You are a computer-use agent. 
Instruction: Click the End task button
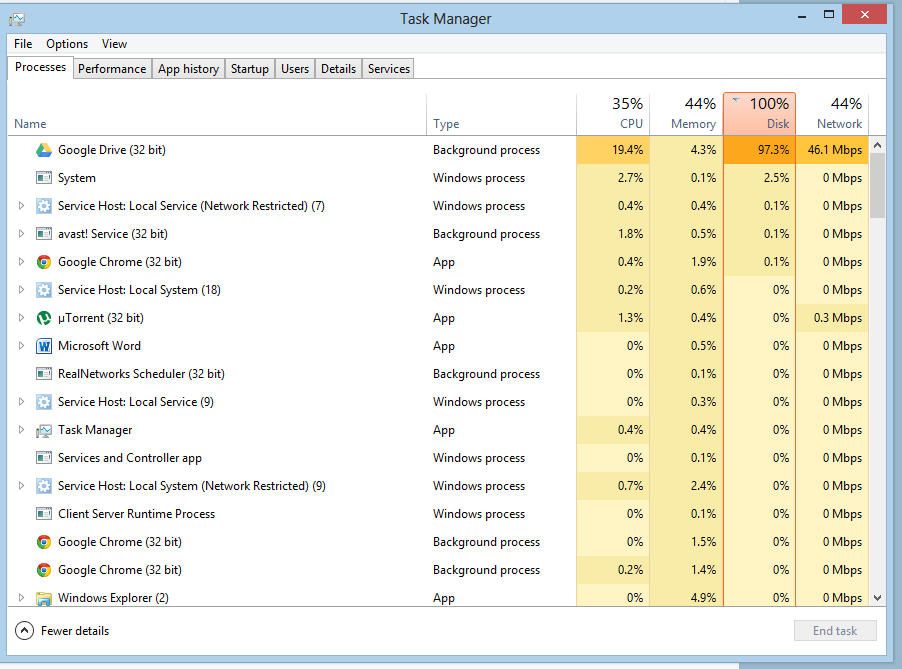pos(835,630)
